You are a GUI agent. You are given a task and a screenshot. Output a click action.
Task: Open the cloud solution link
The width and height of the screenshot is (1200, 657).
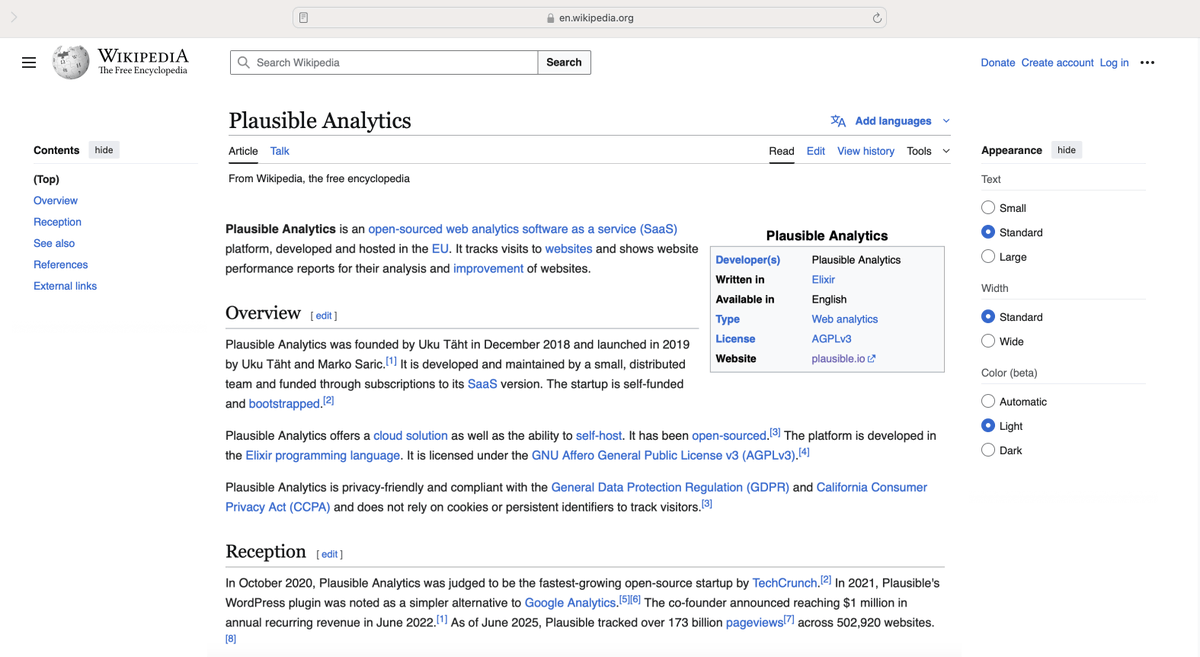tap(410, 436)
